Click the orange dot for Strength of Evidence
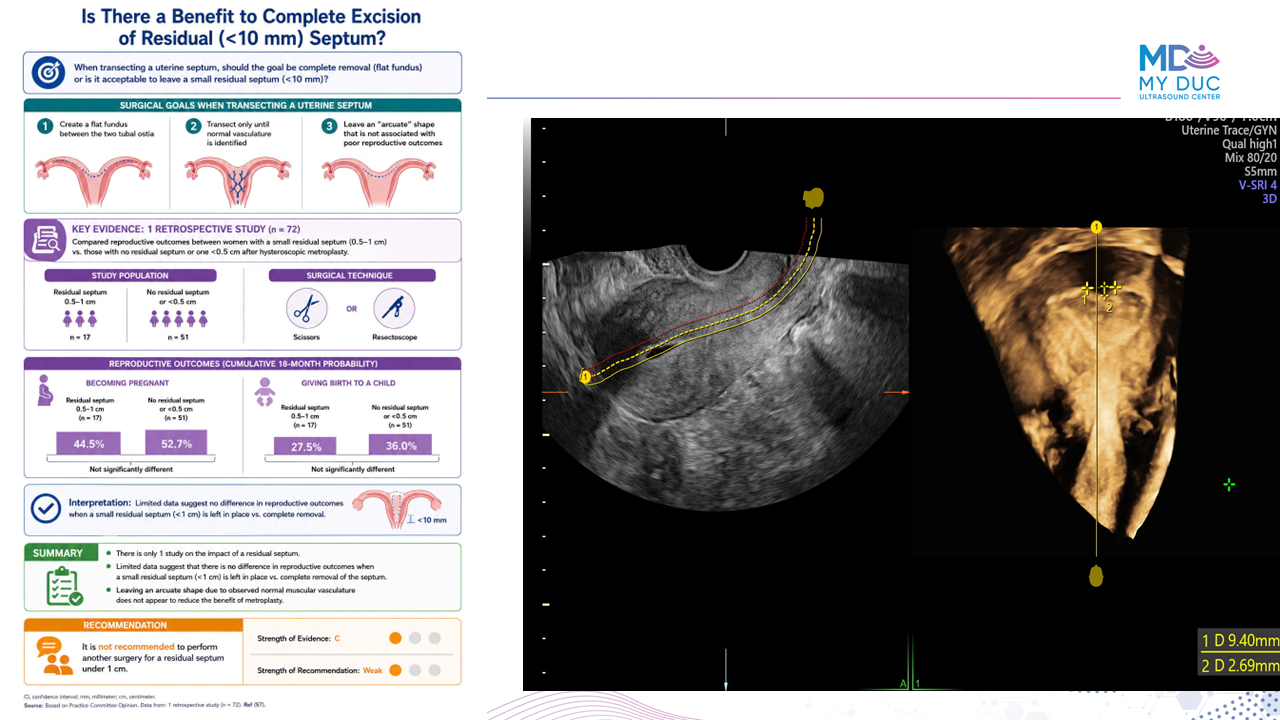 (x=395, y=638)
